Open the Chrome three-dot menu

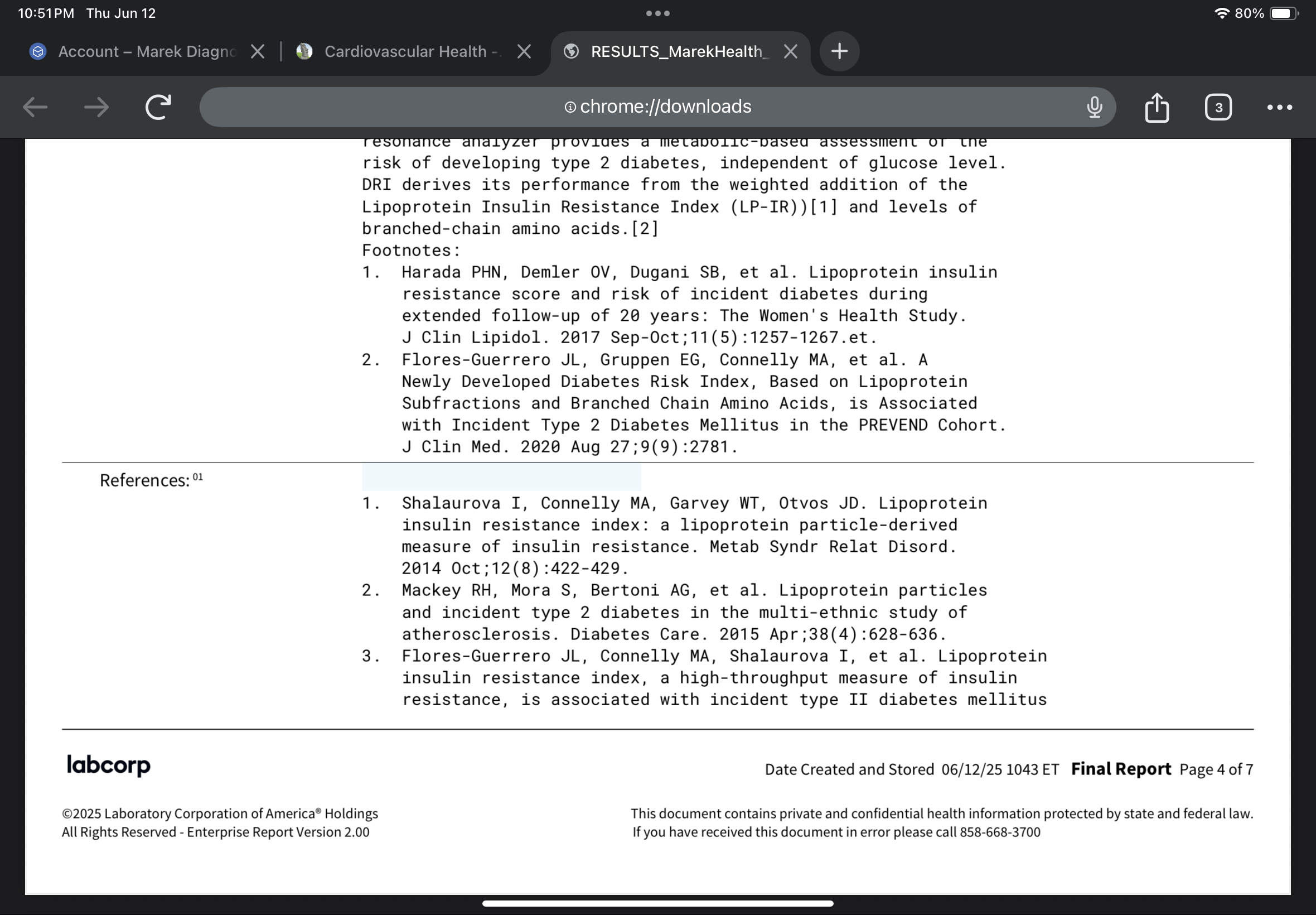(x=1279, y=107)
